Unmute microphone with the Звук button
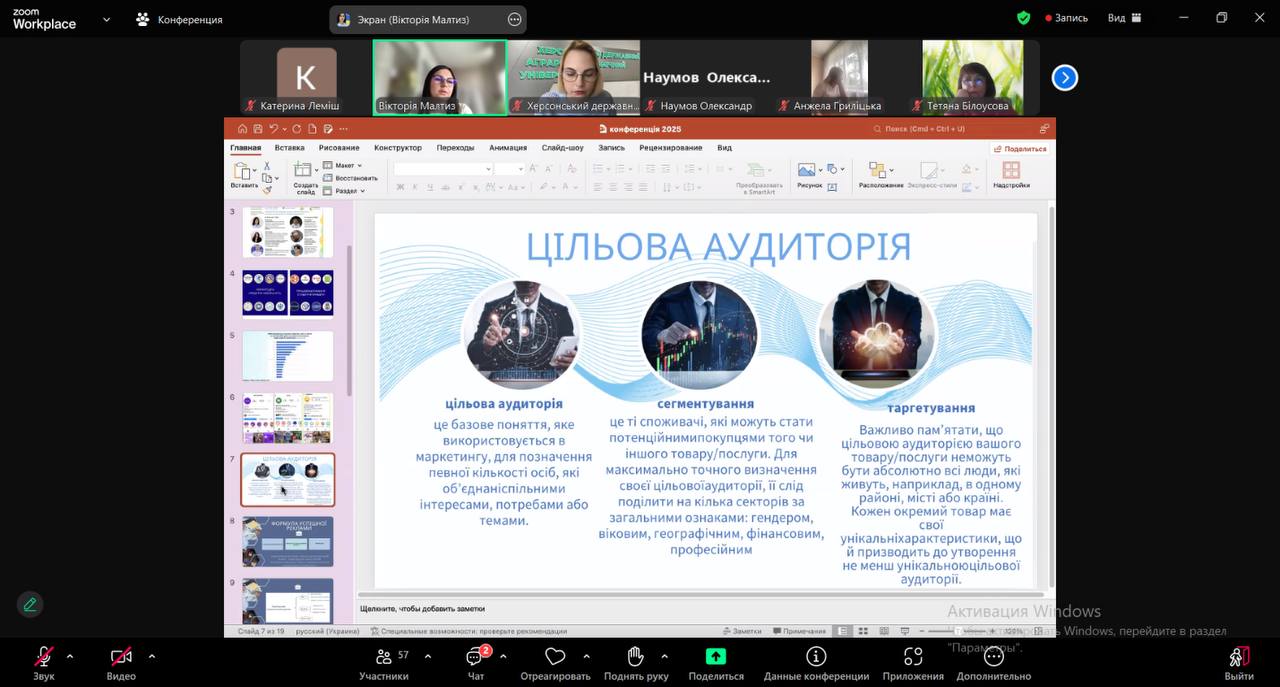The width and height of the screenshot is (1280, 687). click(44, 662)
